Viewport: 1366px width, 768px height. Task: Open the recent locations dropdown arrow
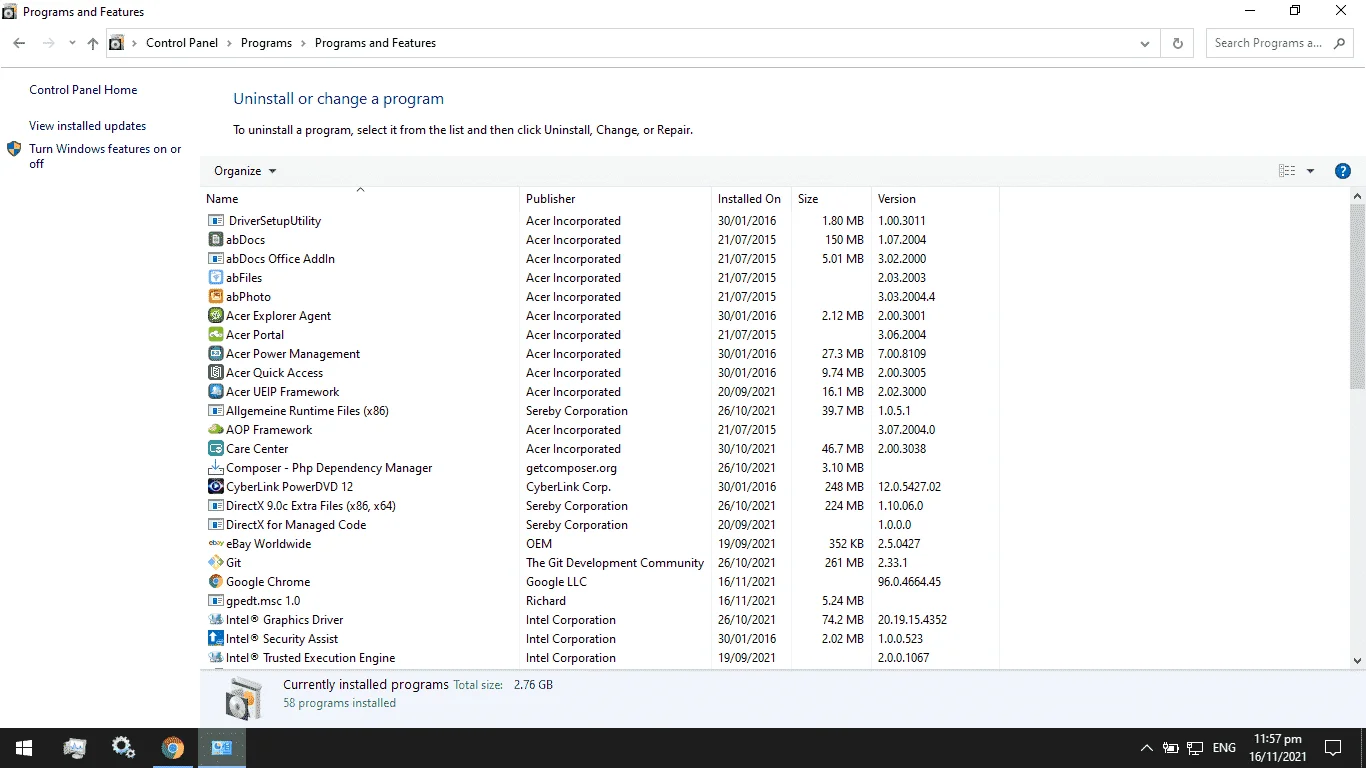(72, 43)
